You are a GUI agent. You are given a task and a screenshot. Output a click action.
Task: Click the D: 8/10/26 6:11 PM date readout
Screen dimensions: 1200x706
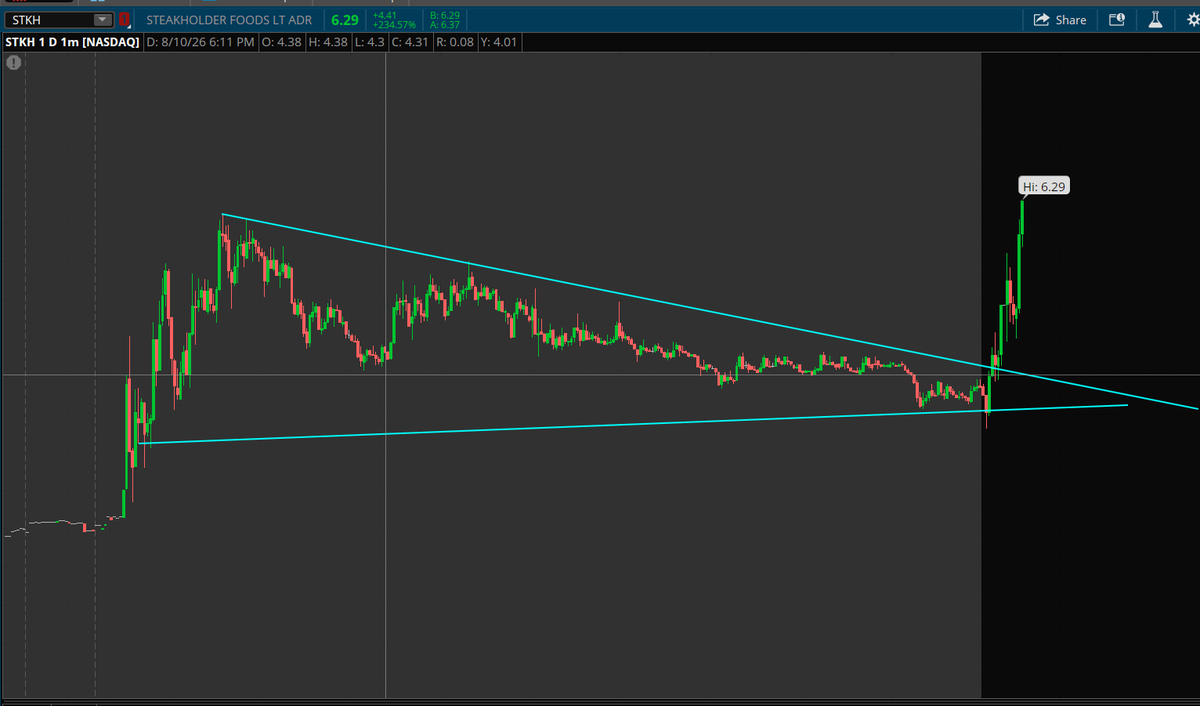[200, 42]
